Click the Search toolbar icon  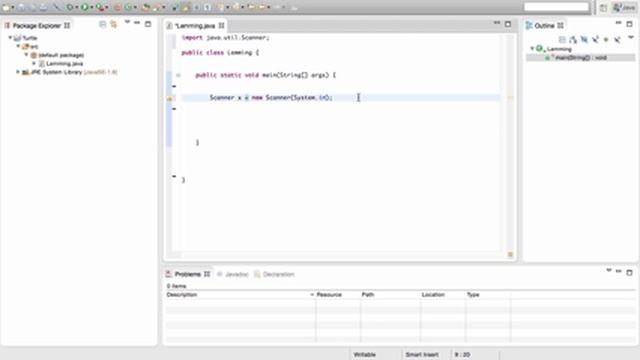point(156,8)
